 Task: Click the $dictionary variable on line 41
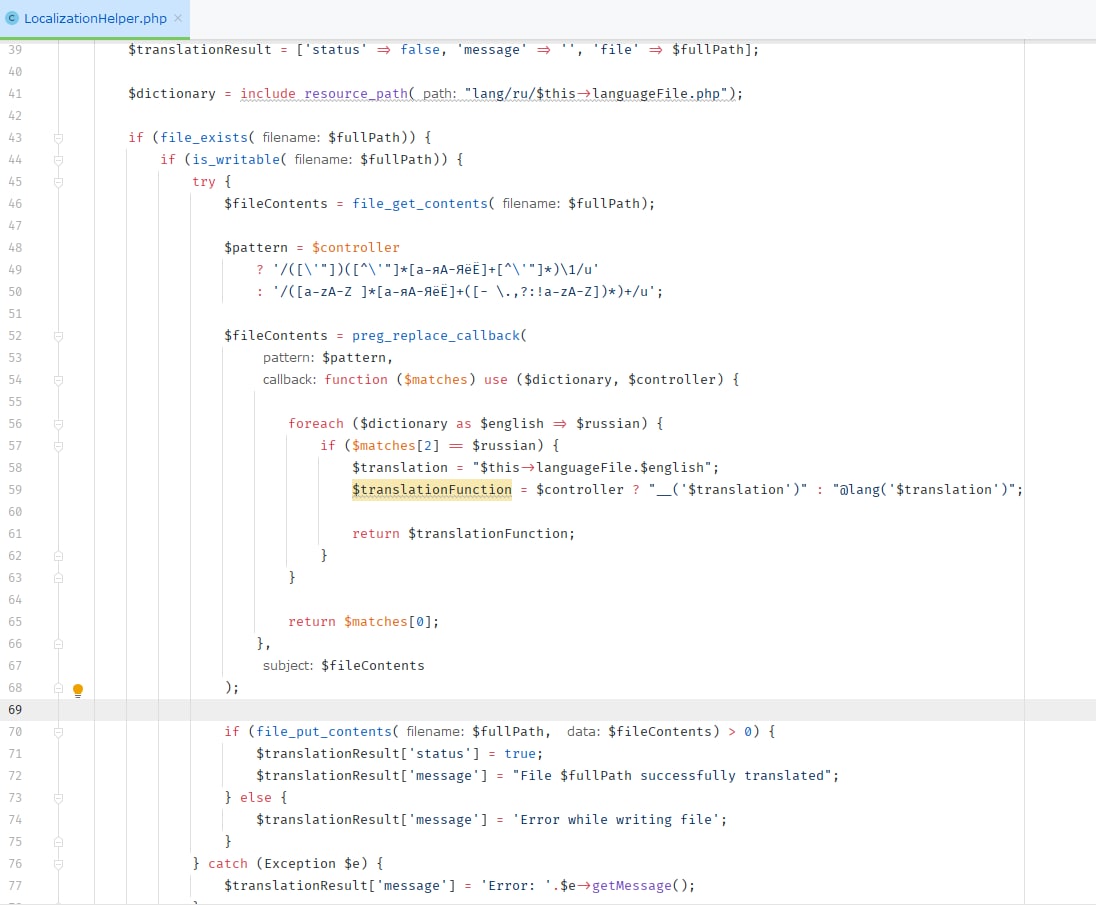point(172,94)
